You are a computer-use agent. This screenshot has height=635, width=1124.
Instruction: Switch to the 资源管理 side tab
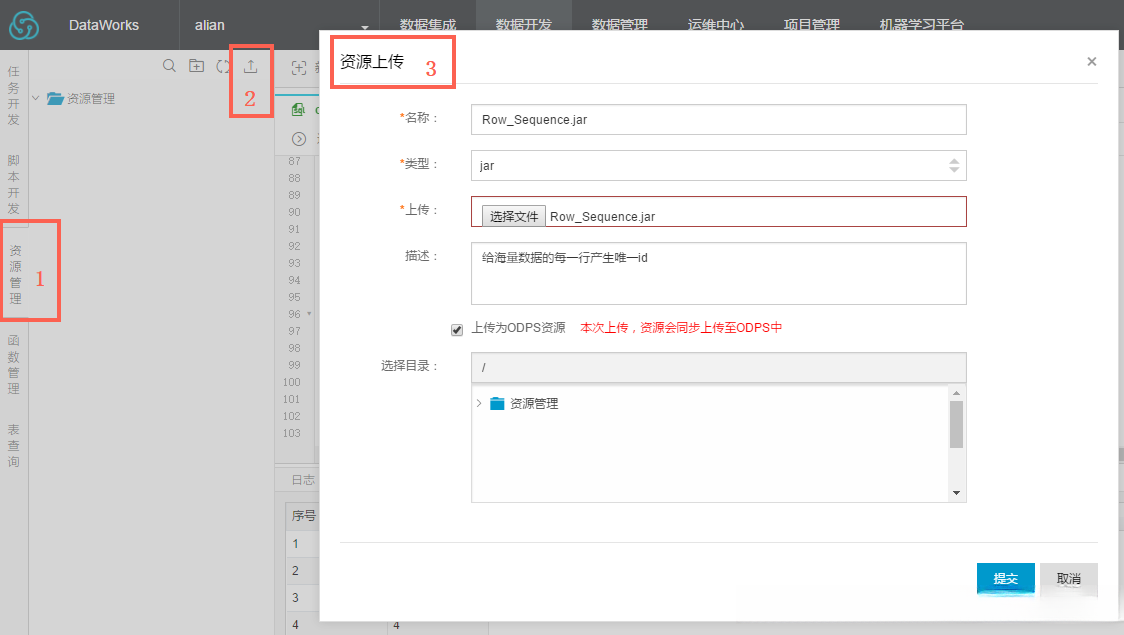16,274
